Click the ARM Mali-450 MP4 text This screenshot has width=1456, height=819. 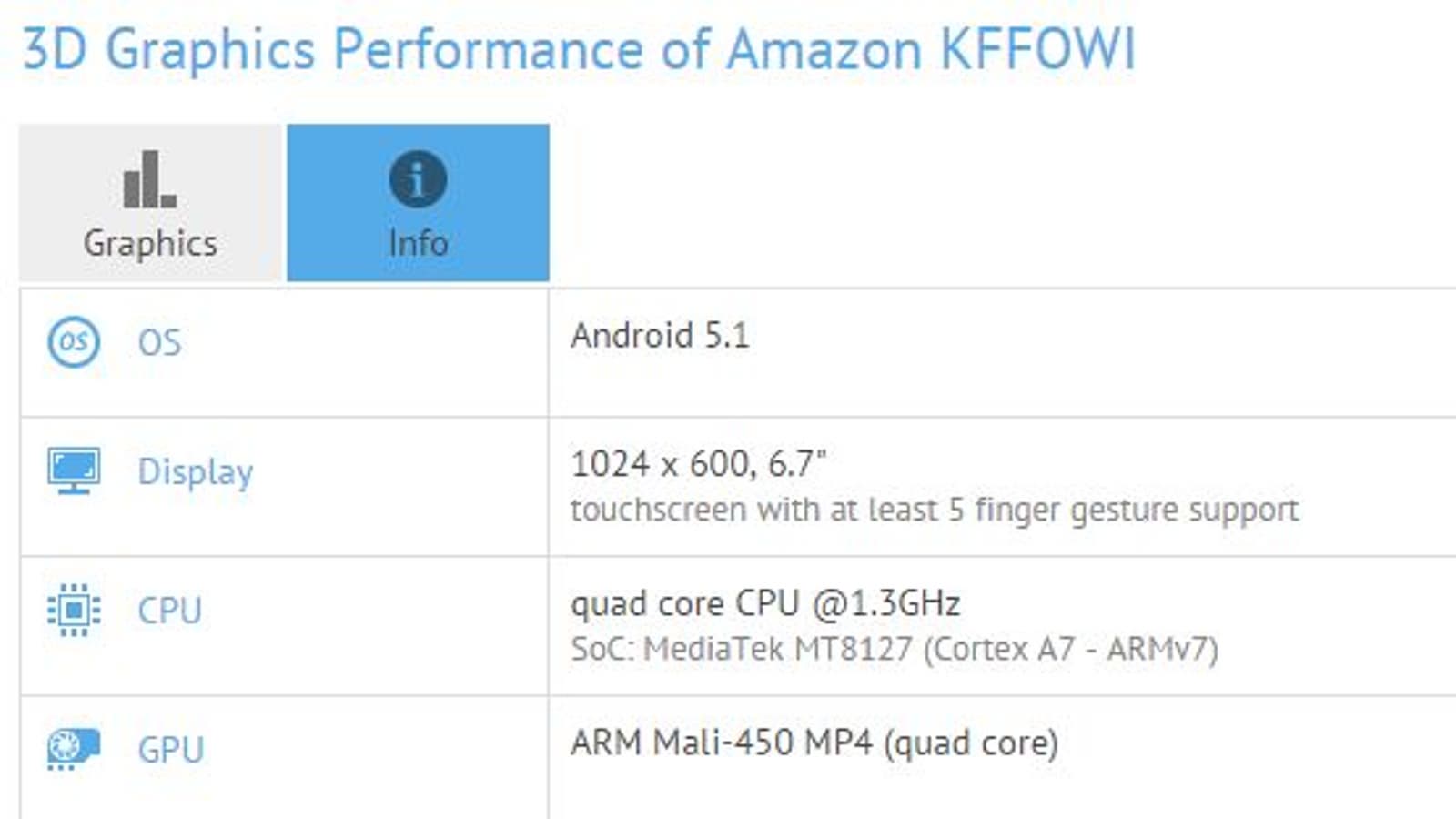(814, 743)
